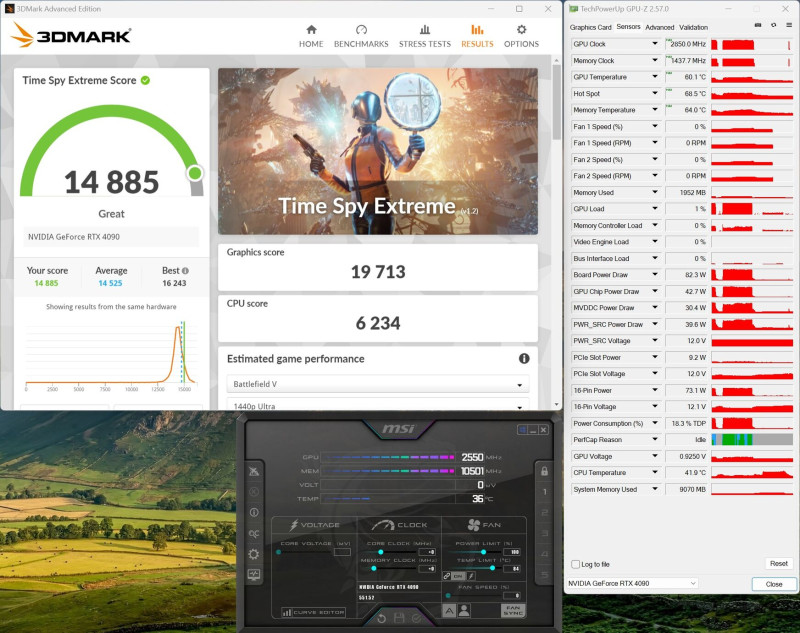Open Afterburner CURVE EDITOR
The image size is (800, 633).
coord(313,612)
